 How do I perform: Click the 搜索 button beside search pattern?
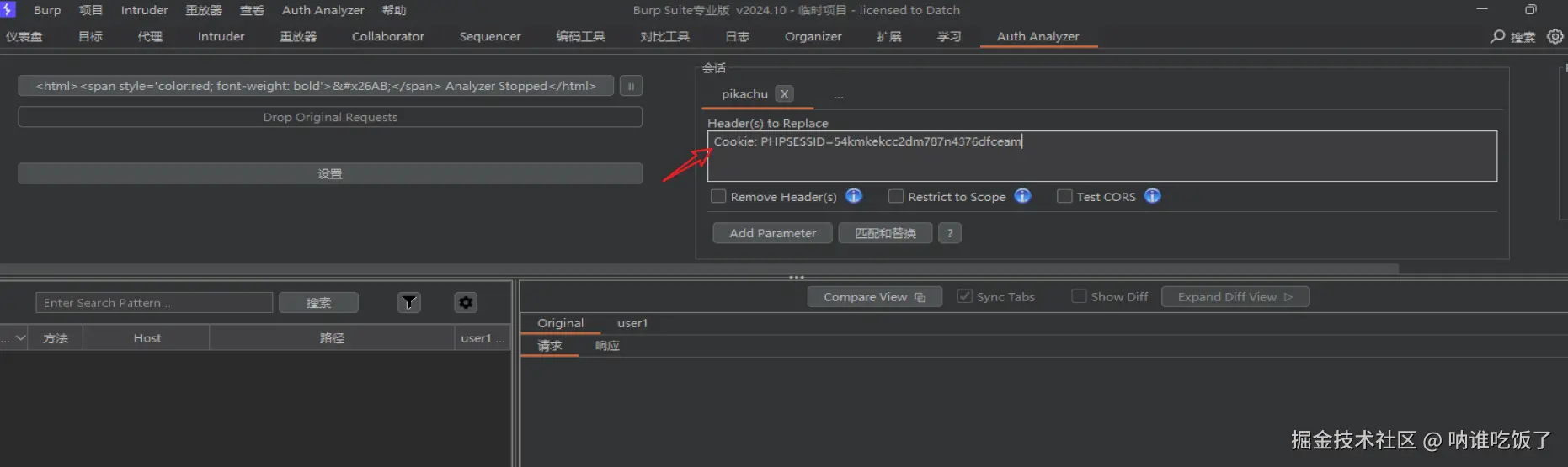[318, 302]
